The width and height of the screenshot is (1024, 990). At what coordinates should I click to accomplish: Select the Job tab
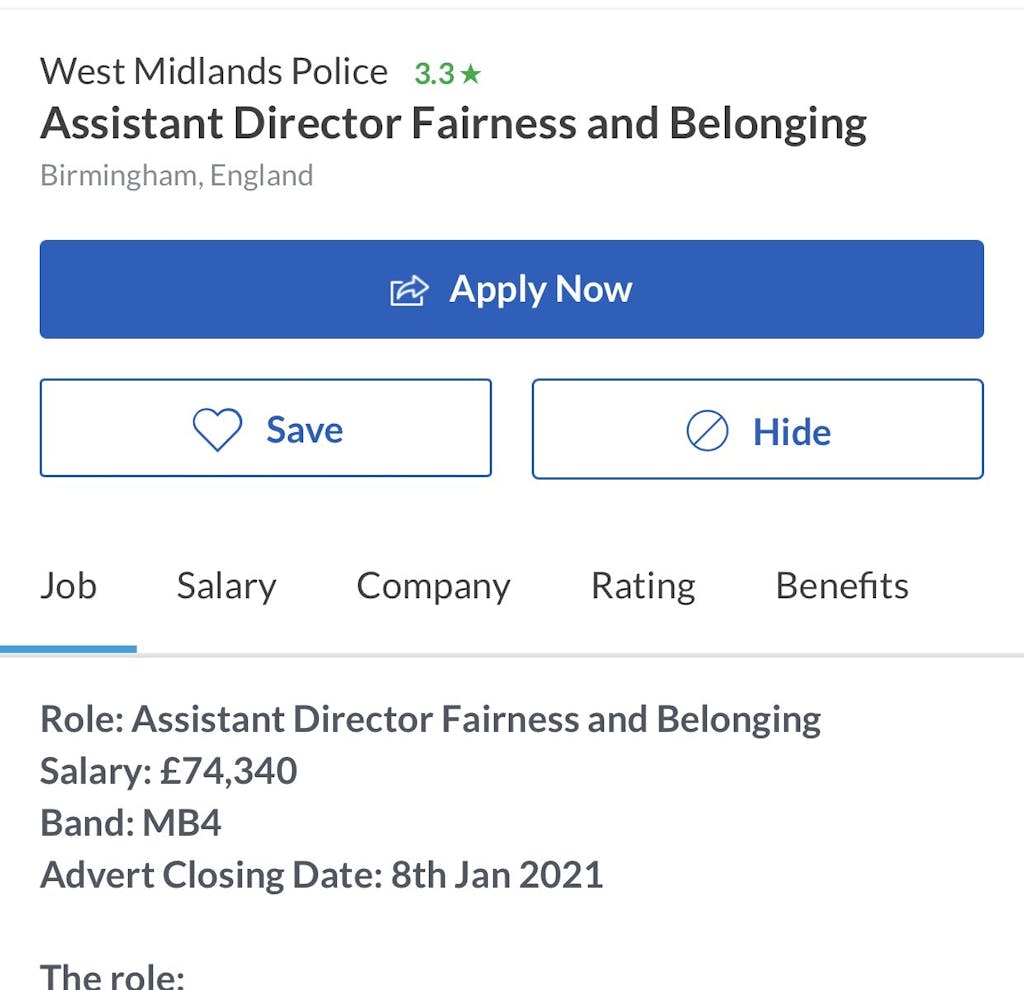(68, 586)
